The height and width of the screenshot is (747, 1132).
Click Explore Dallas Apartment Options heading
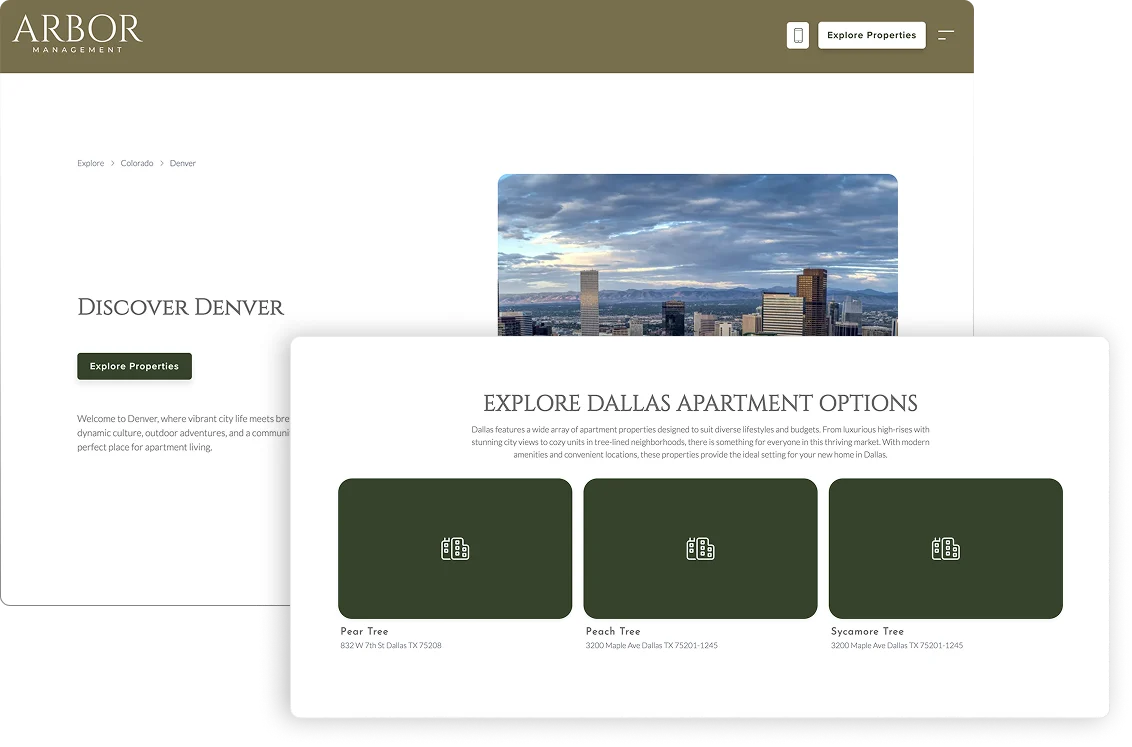pyautogui.click(x=700, y=403)
